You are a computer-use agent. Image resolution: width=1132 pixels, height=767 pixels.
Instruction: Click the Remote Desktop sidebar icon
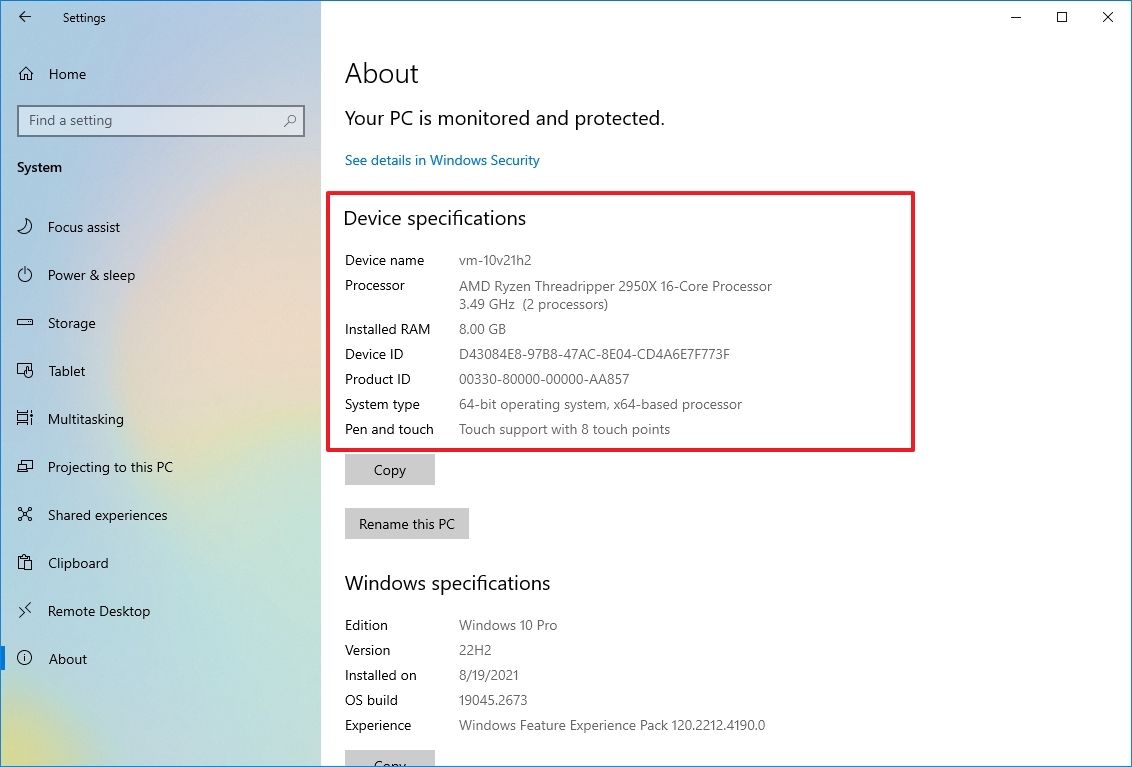point(24,611)
